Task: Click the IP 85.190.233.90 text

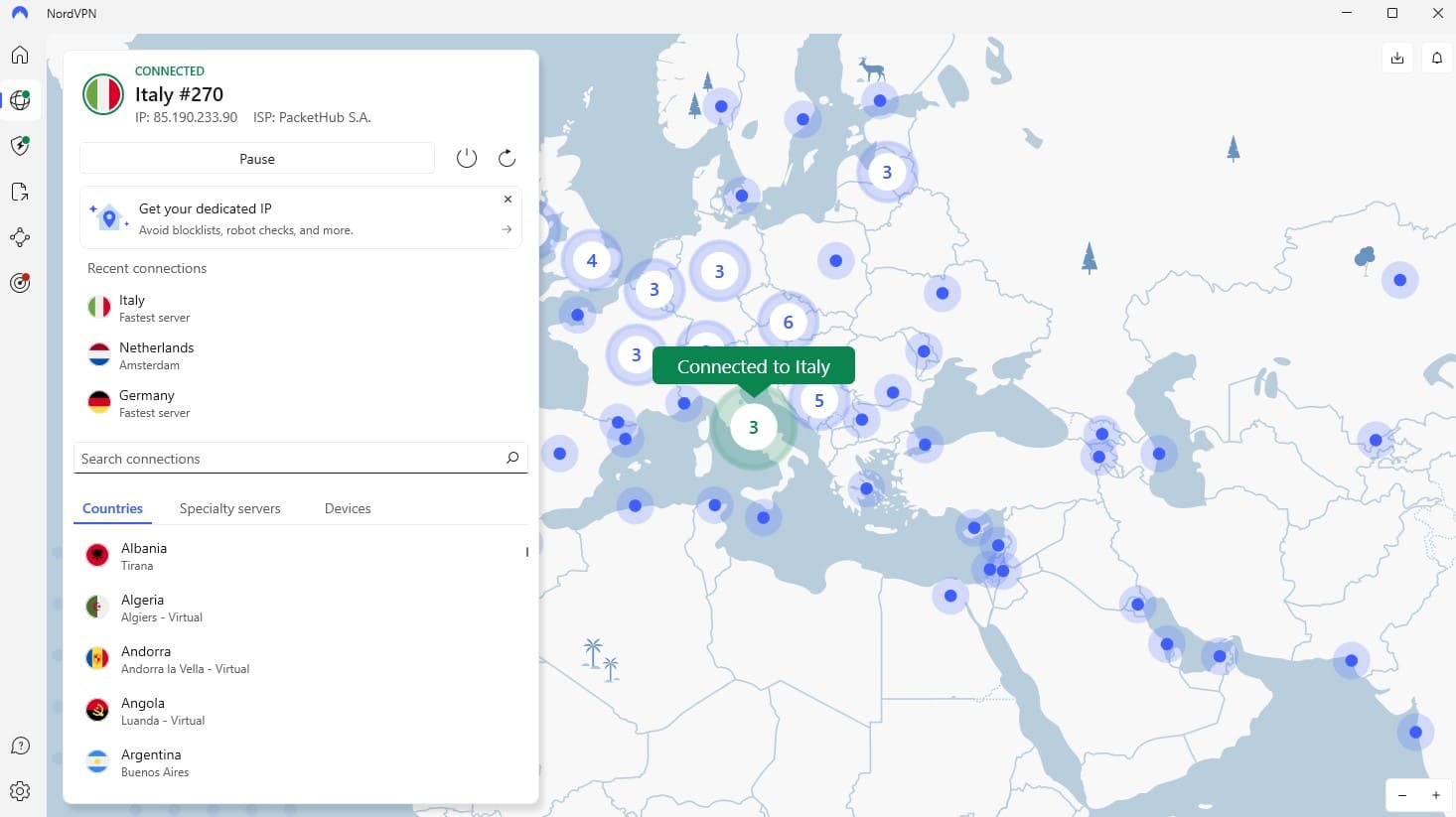Action: coord(186,117)
